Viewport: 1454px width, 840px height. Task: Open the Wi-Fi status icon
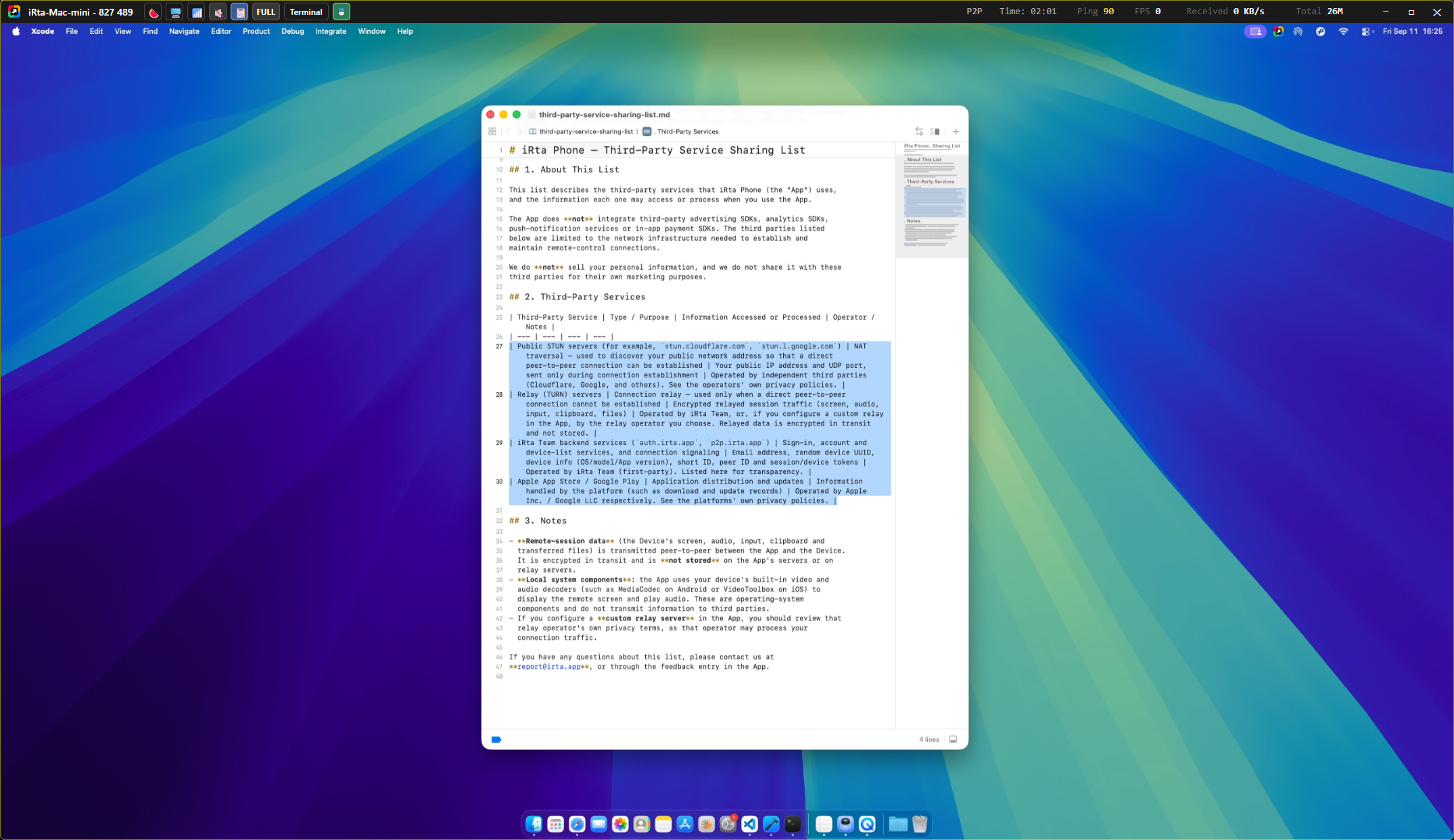tap(1343, 31)
